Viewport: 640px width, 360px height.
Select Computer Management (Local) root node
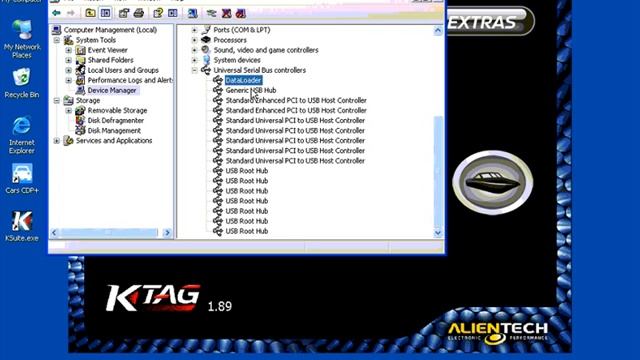[x=110, y=30]
